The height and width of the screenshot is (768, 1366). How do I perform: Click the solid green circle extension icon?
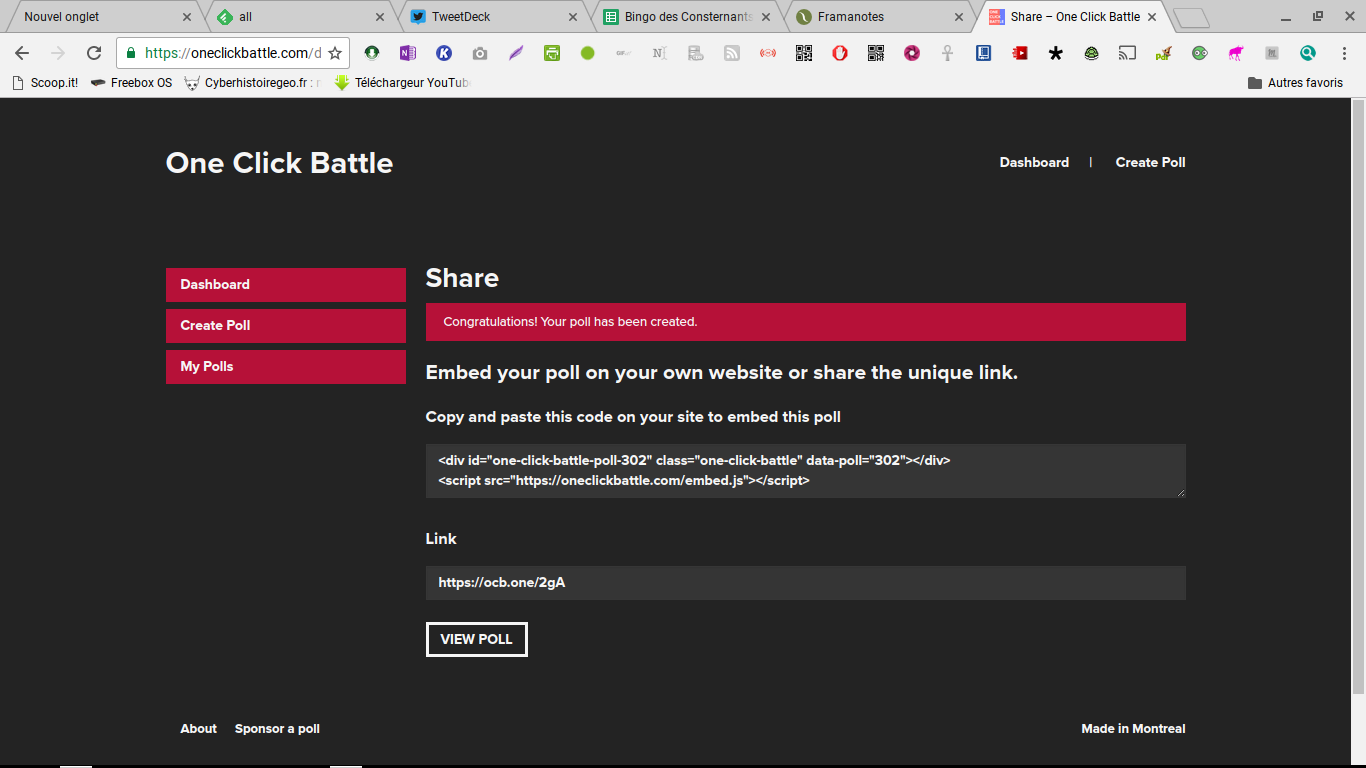tap(588, 53)
